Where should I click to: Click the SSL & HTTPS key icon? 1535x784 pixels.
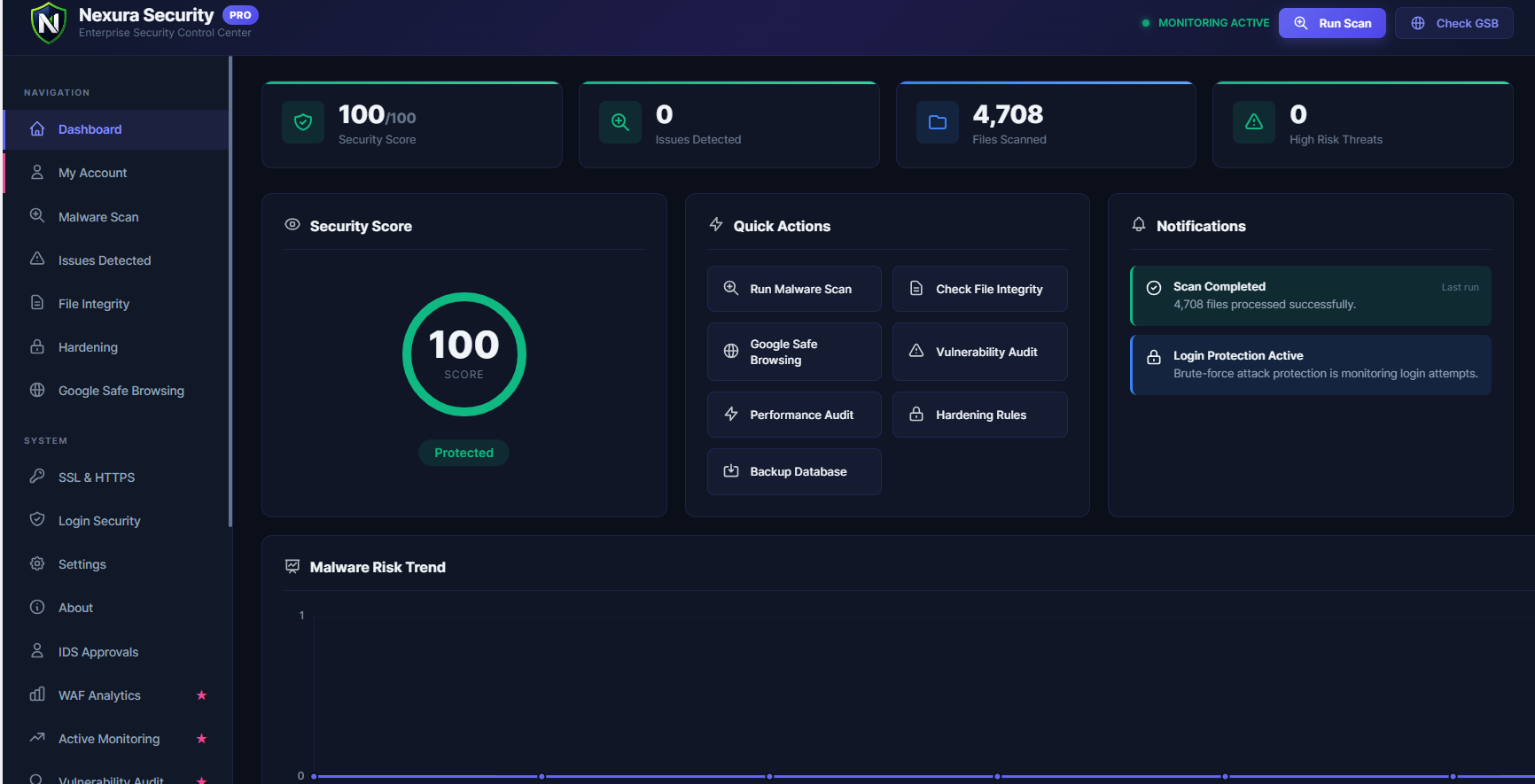[x=37, y=477]
